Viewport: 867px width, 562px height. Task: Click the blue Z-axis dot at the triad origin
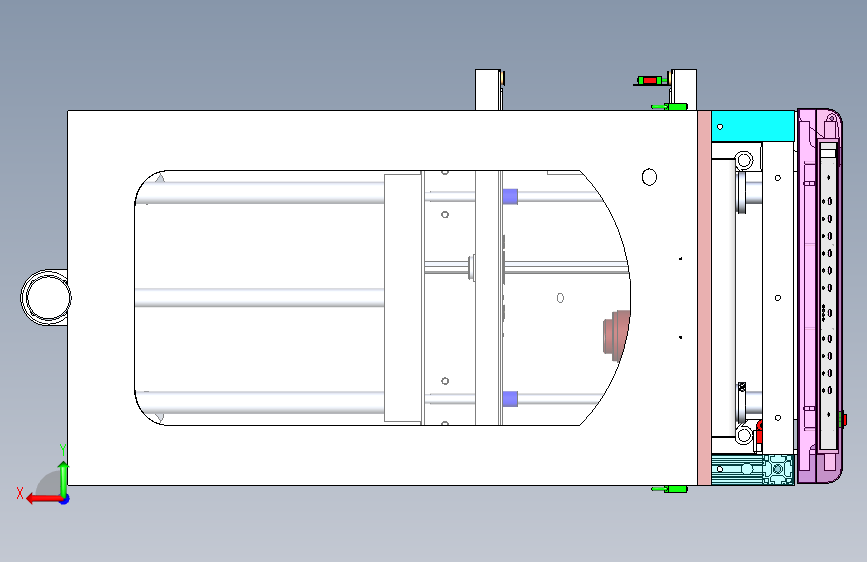65,499
